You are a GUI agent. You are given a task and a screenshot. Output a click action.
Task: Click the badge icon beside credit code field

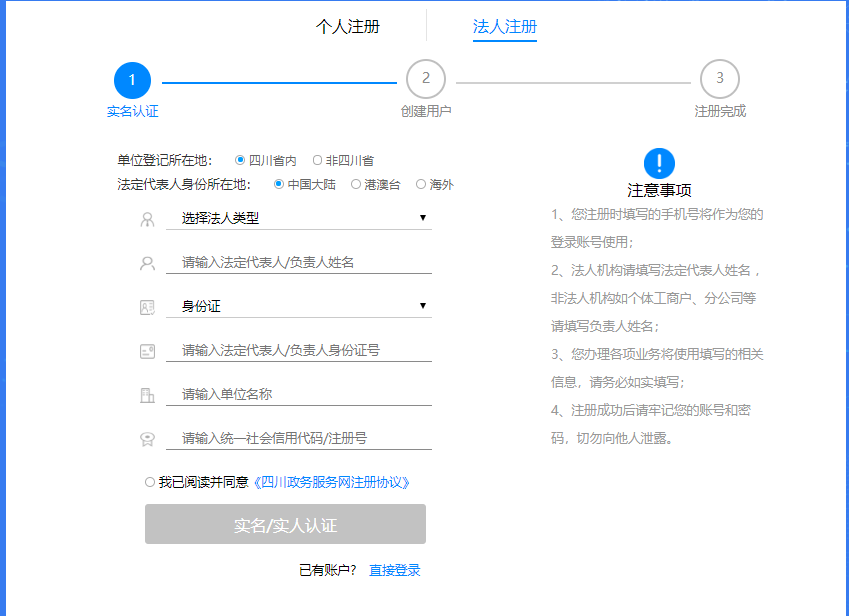(147, 439)
